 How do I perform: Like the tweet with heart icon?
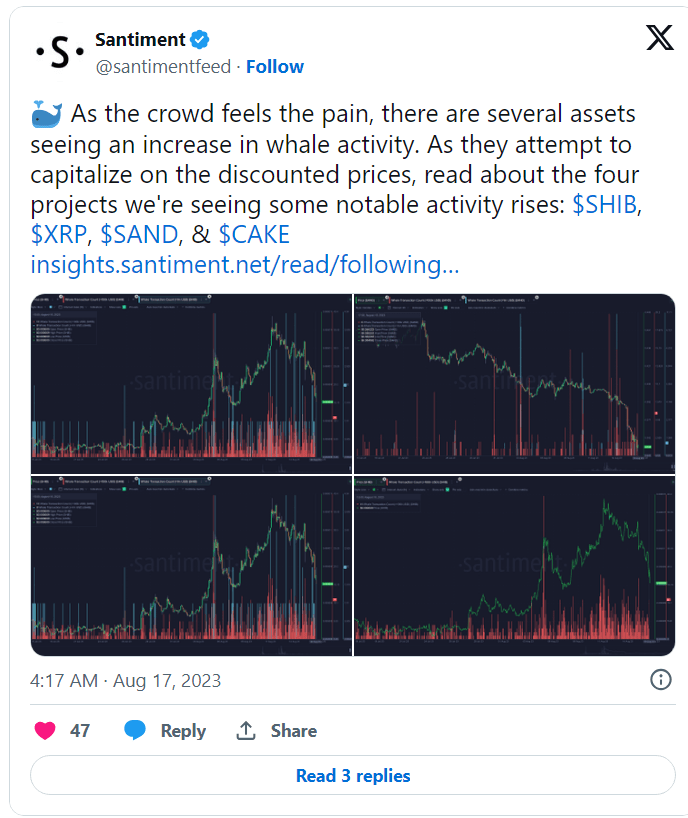pyautogui.click(x=45, y=730)
